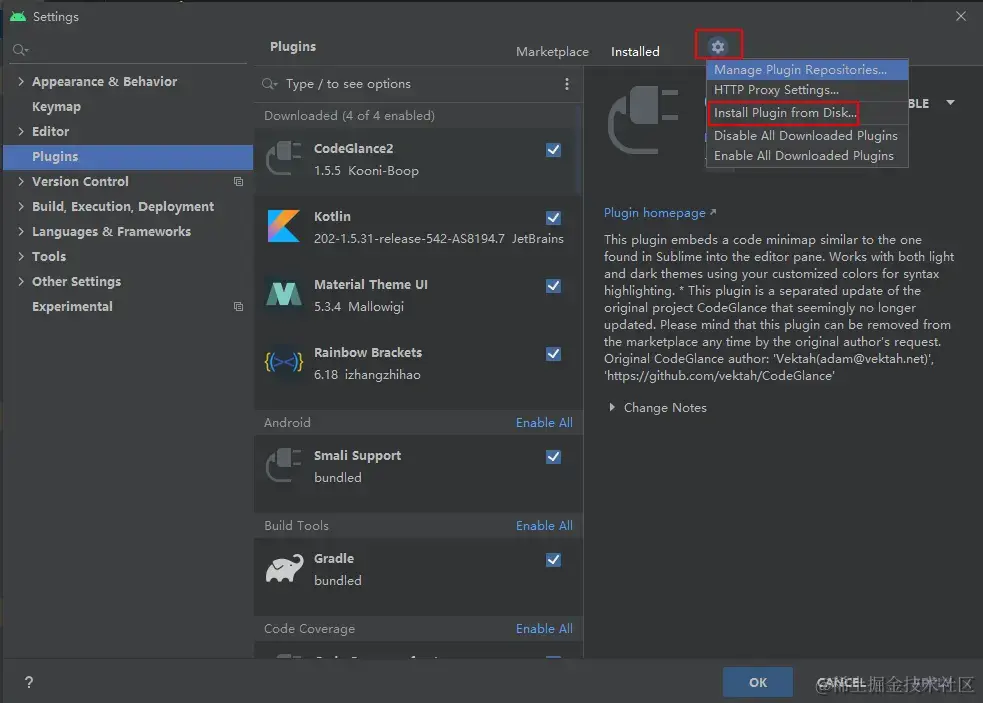Switch to the Marketplace tab
983x703 pixels.
(552, 51)
